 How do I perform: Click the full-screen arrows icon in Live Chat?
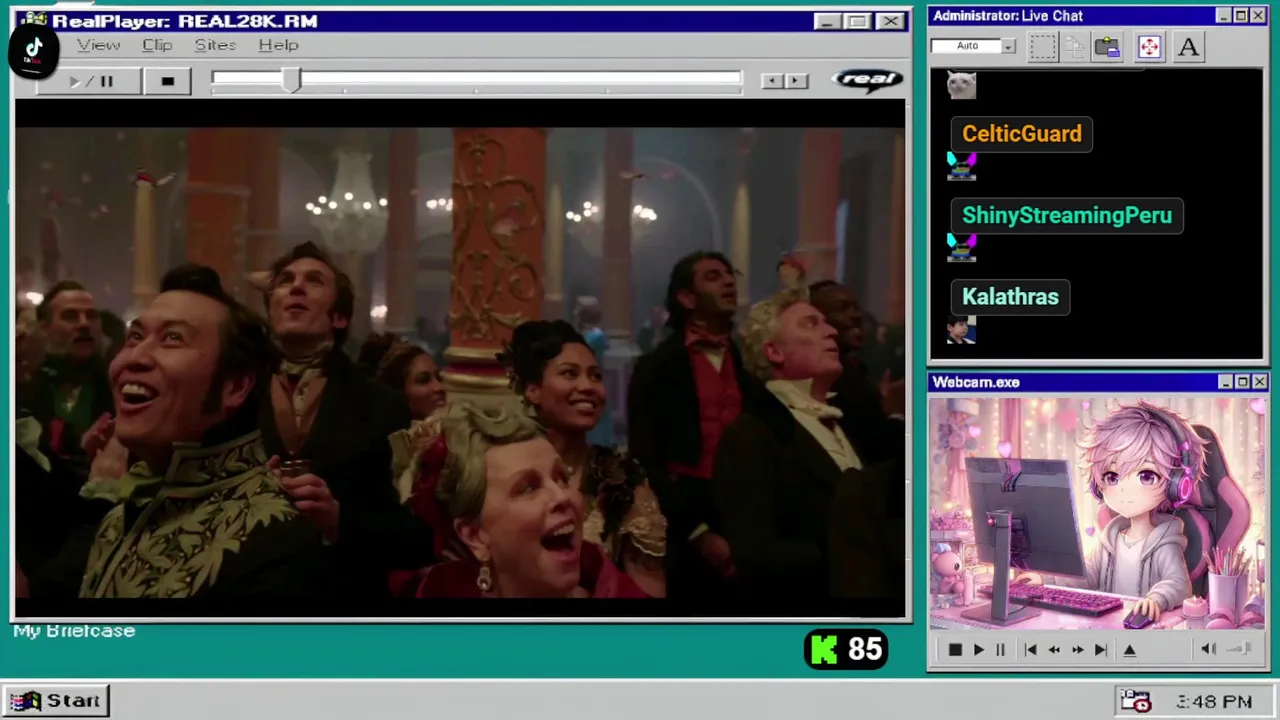(x=1149, y=47)
